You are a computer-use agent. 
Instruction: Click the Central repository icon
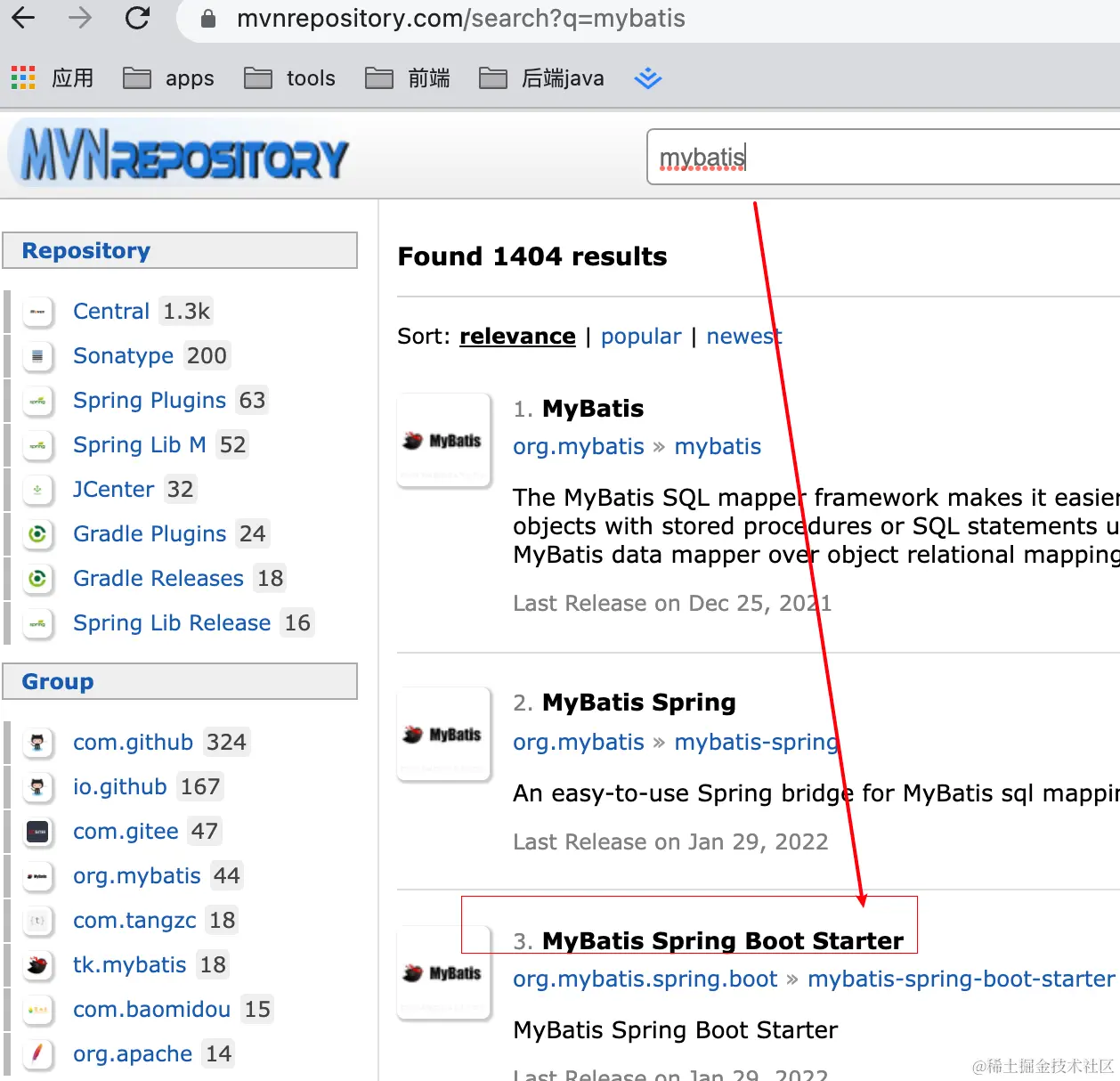point(37,312)
